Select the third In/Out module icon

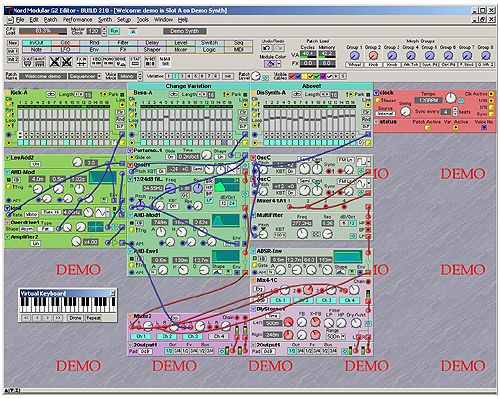pyautogui.click(x=54, y=62)
